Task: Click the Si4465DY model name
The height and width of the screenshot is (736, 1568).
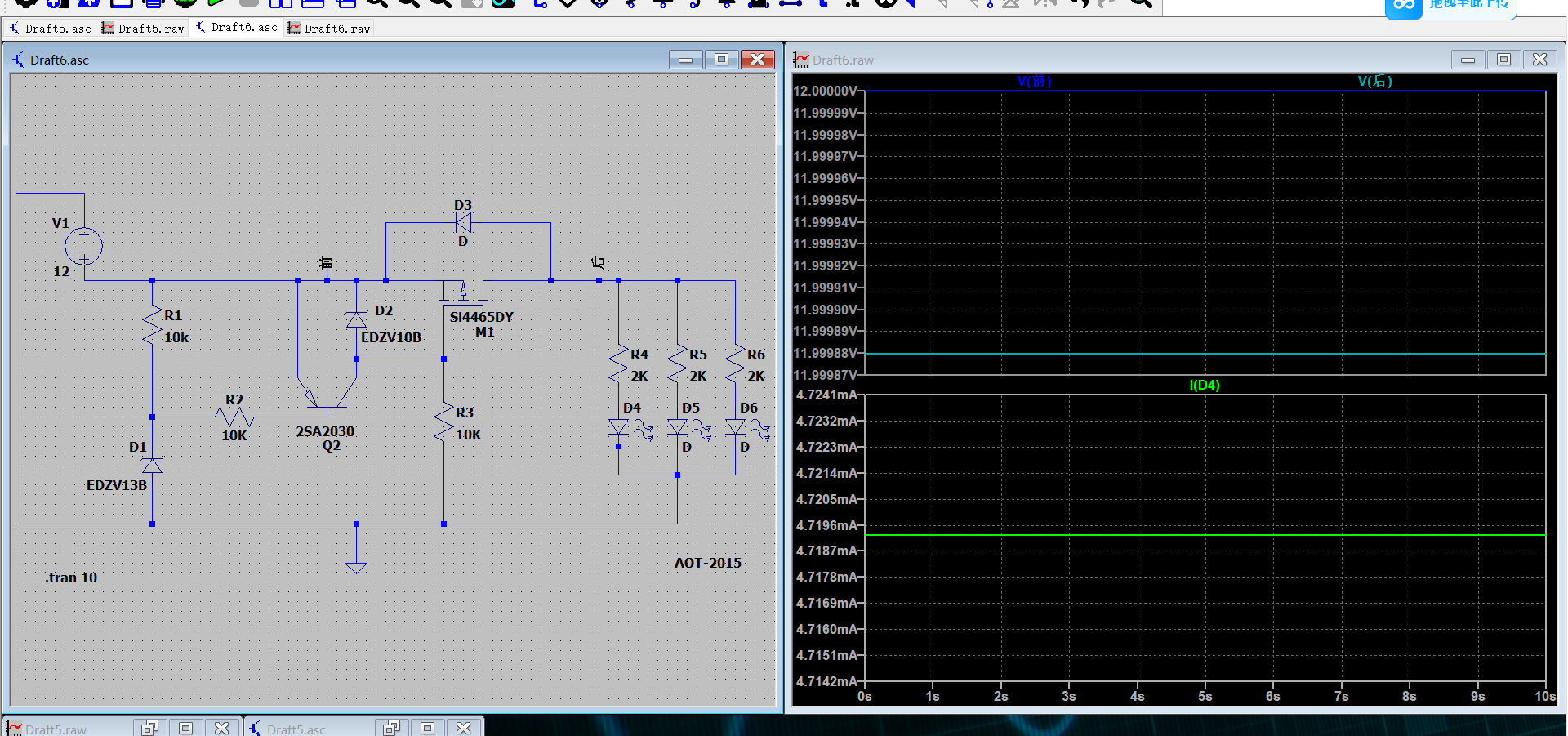Action: [482, 317]
